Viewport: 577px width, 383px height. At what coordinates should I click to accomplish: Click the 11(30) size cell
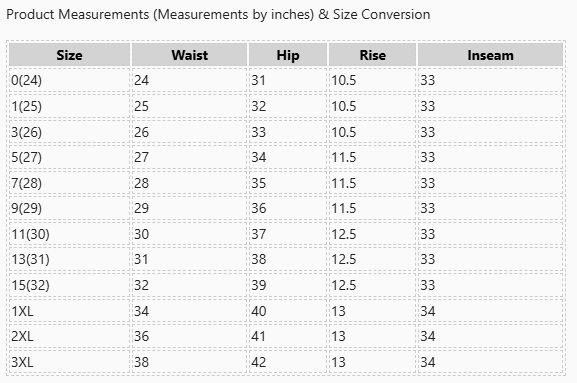(70, 234)
